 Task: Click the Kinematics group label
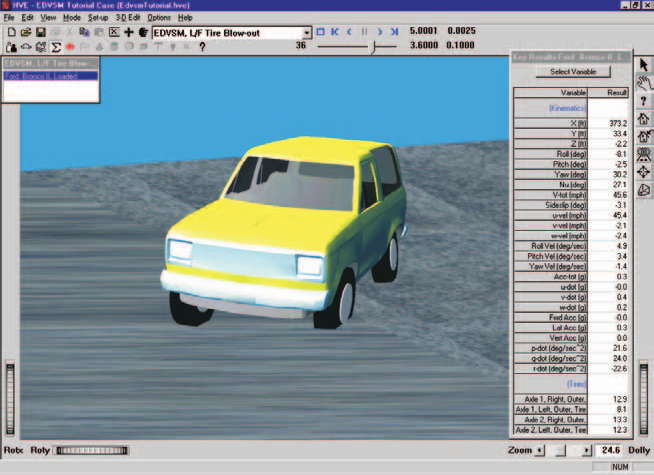[x=567, y=108]
